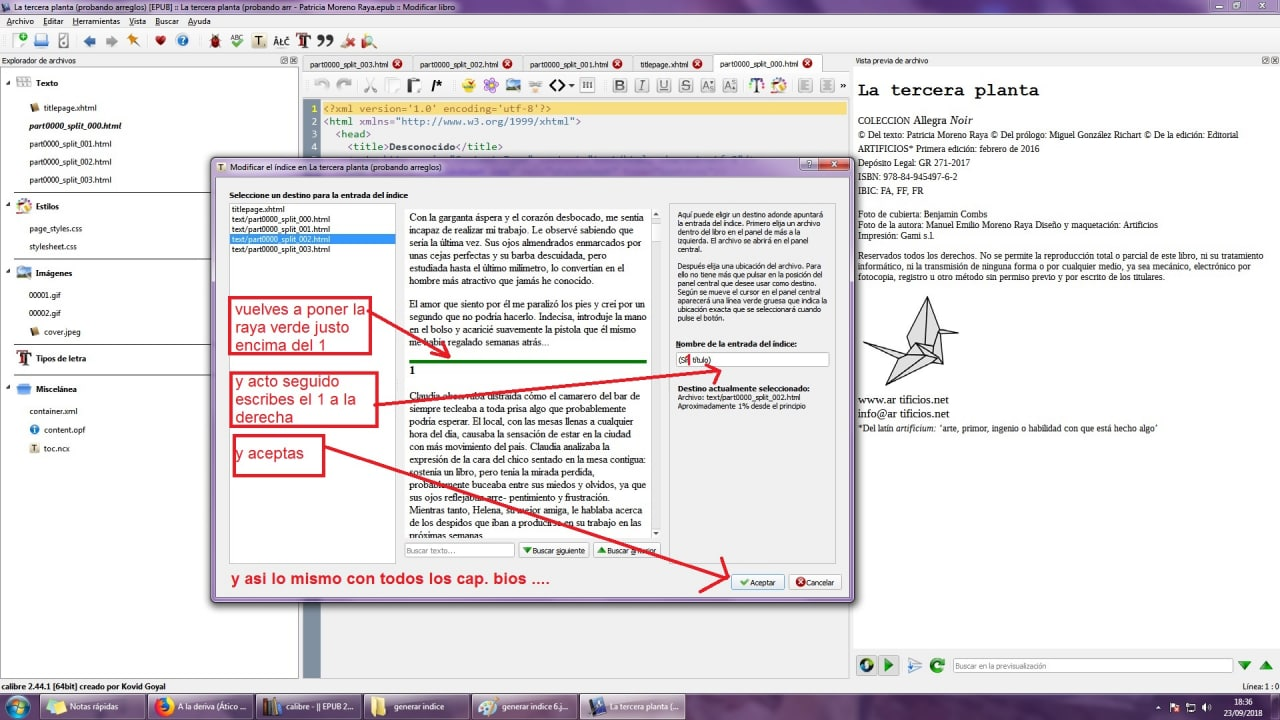This screenshot has height=720, width=1280.
Task: Show more editor toolbar items chevron
Action: click(x=841, y=85)
